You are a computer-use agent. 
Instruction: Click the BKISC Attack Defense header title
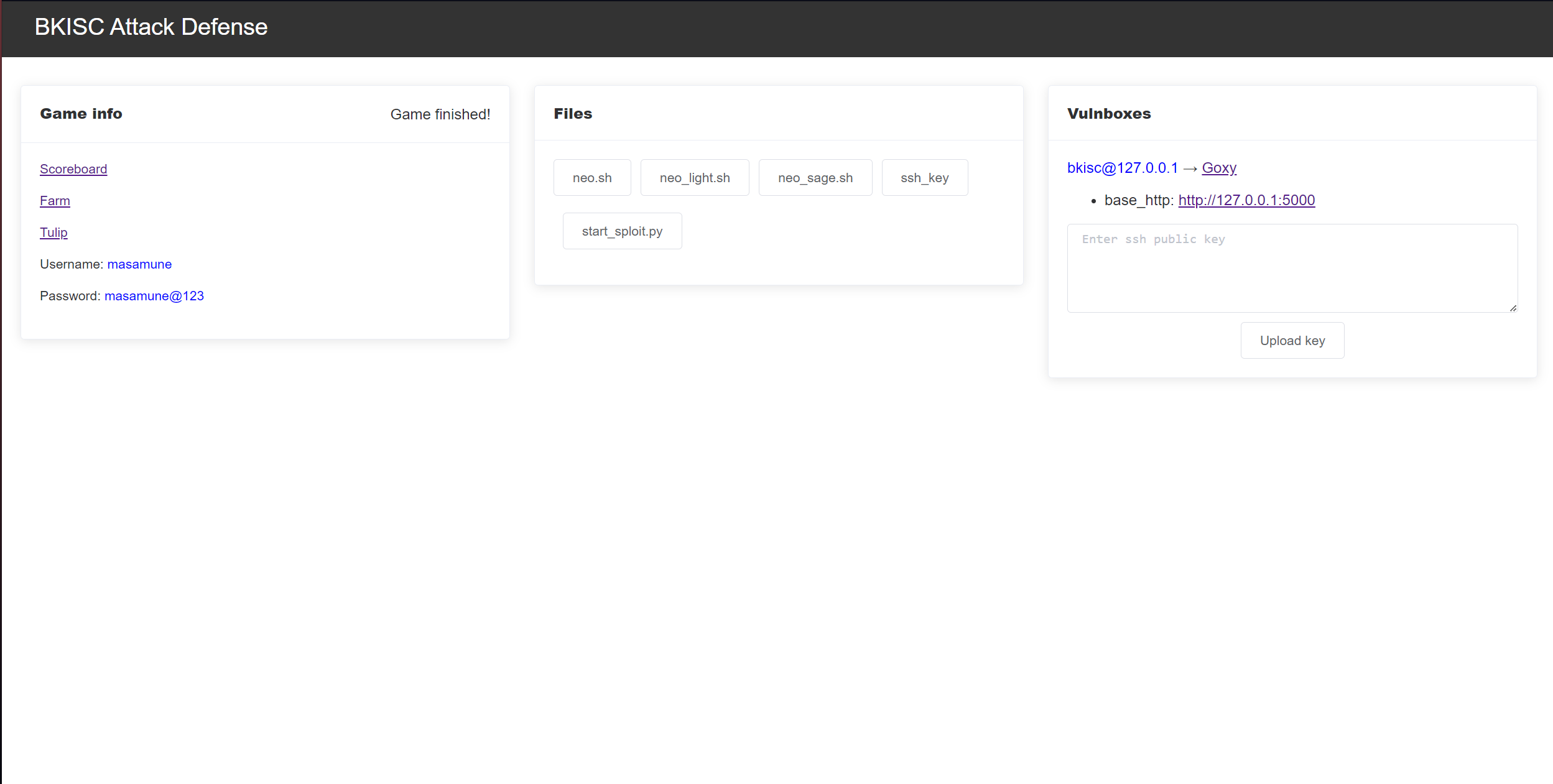pos(151,27)
